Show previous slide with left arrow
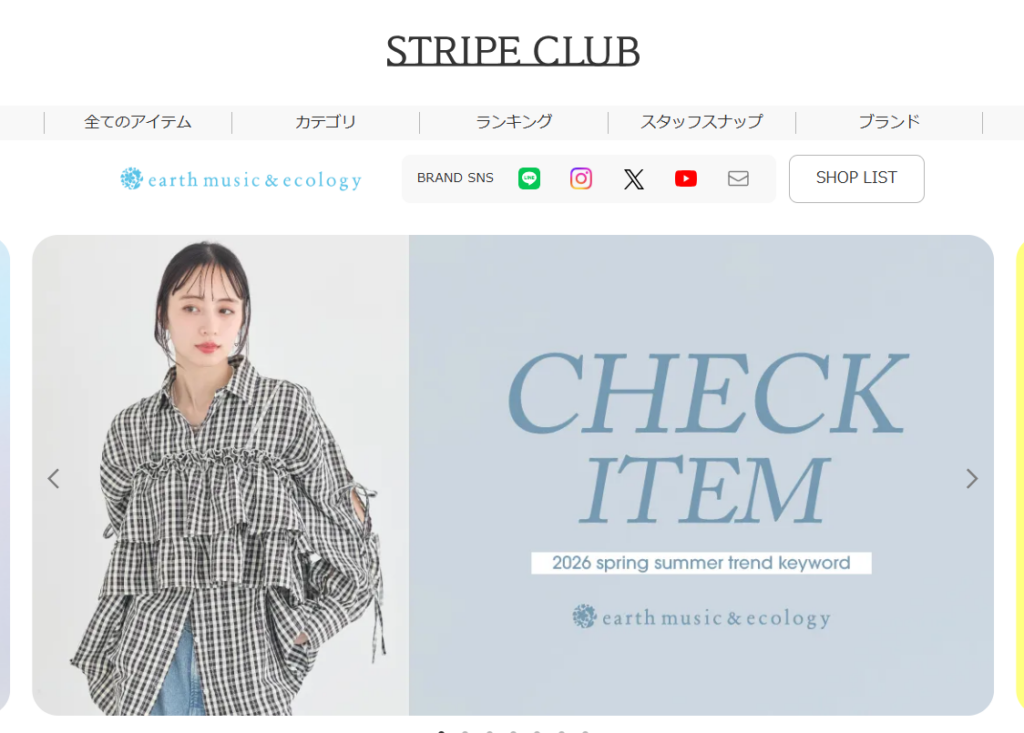The image size is (1024, 733). 54,479
